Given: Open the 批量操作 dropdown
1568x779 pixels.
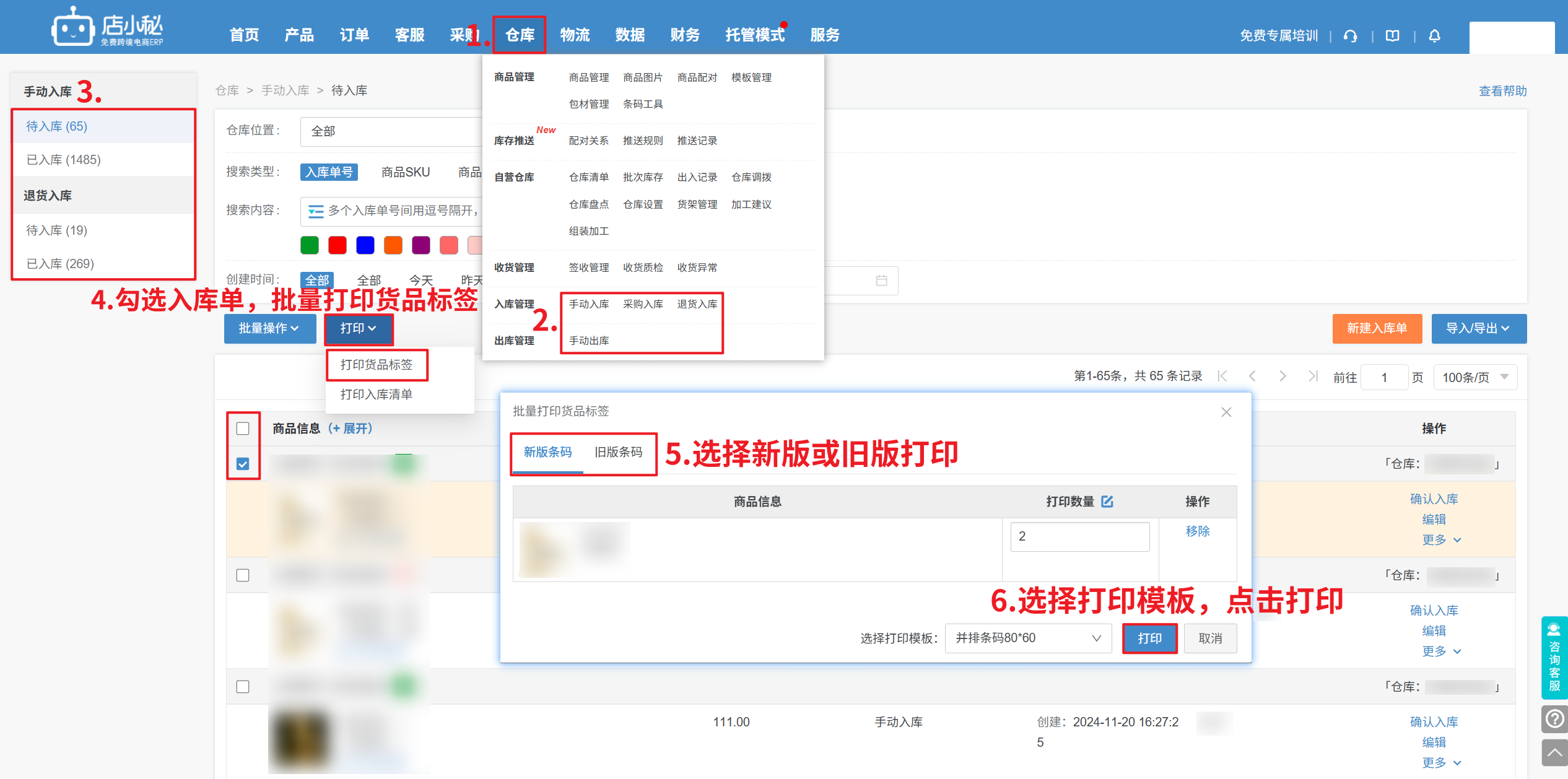Looking at the screenshot, I should click(269, 328).
